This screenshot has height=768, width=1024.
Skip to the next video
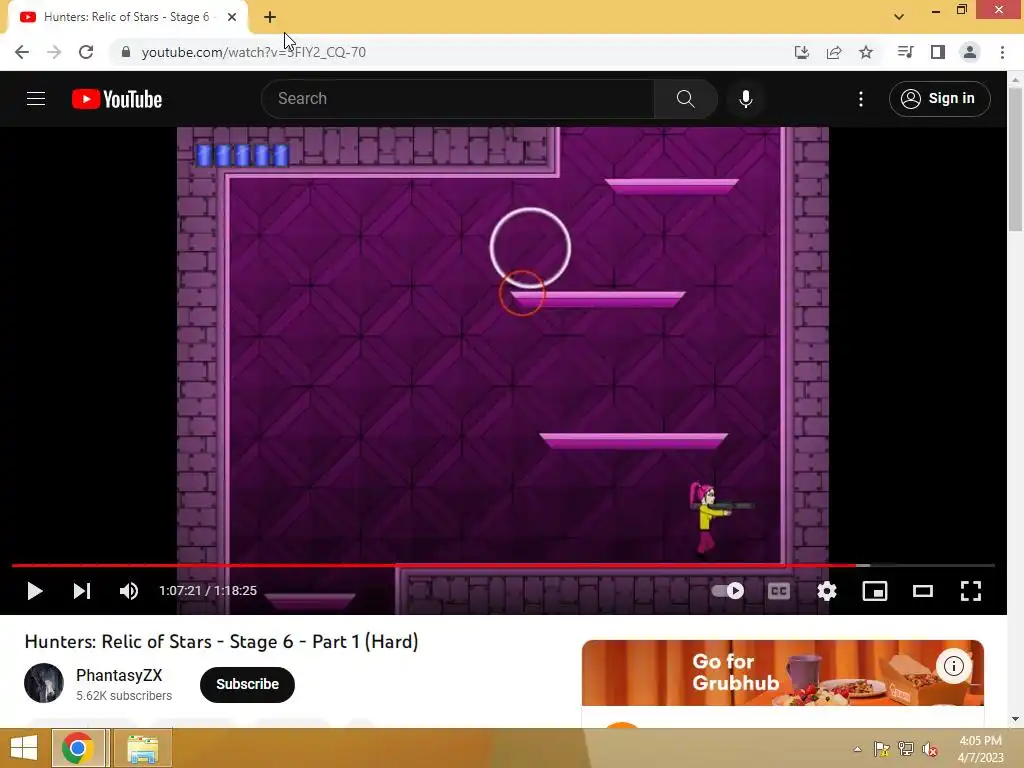tap(82, 591)
